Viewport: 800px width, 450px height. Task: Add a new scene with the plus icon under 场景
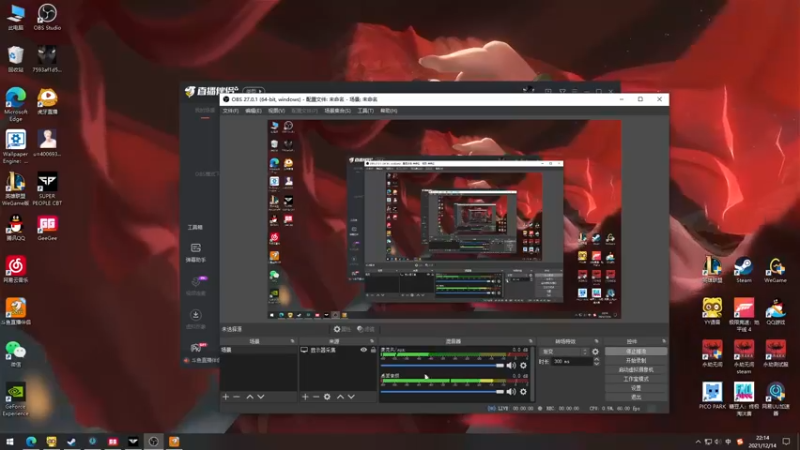tap(226, 396)
